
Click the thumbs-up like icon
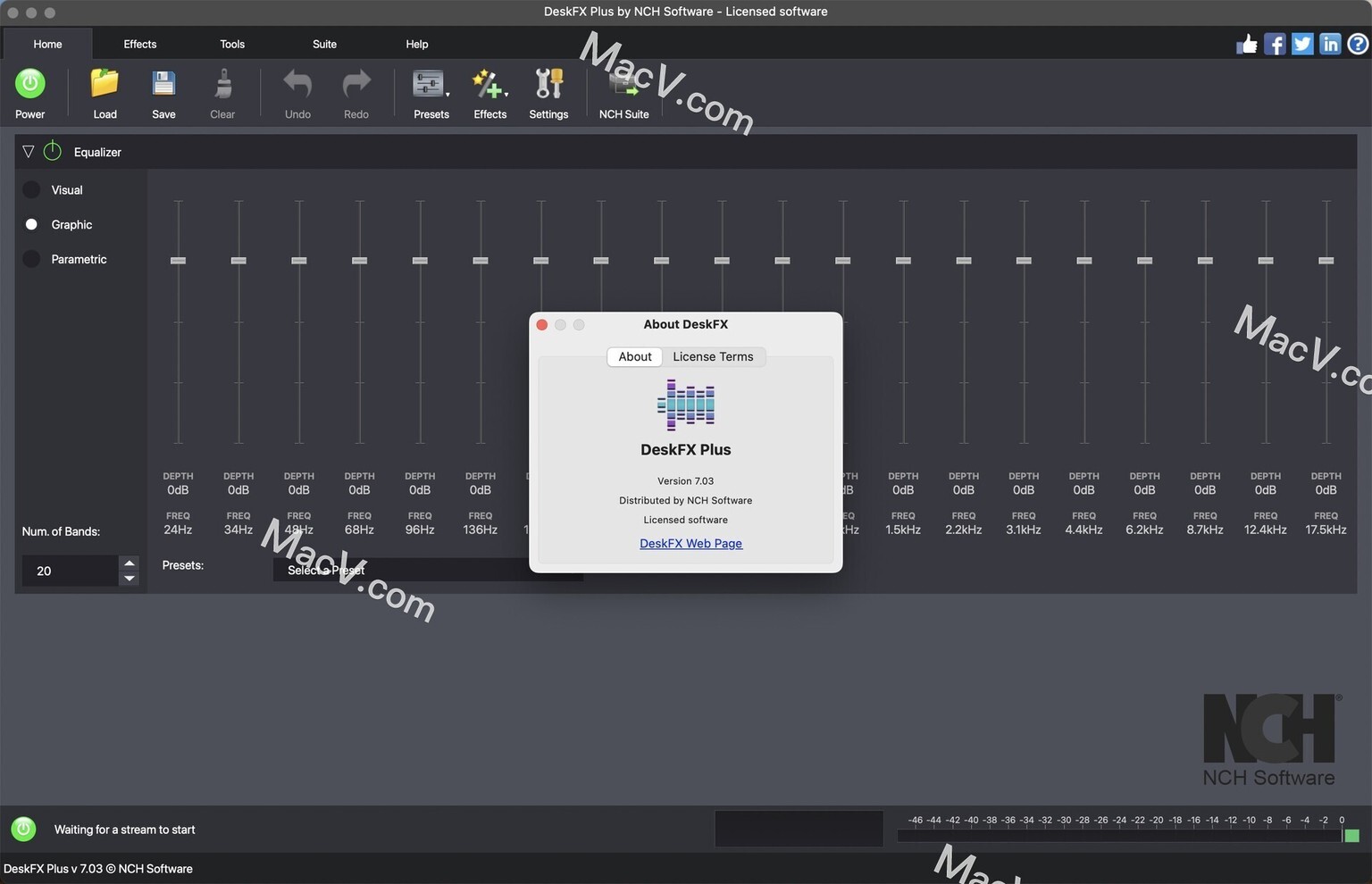pos(1247,44)
